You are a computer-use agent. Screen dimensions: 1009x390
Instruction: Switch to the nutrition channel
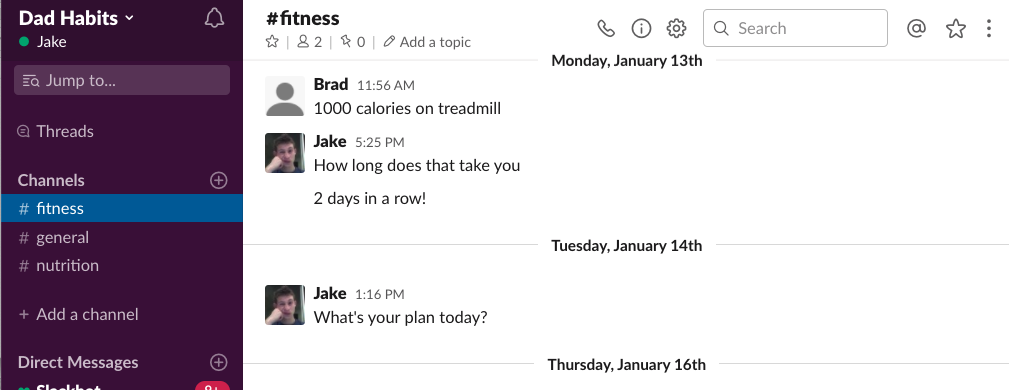coord(122,265)
